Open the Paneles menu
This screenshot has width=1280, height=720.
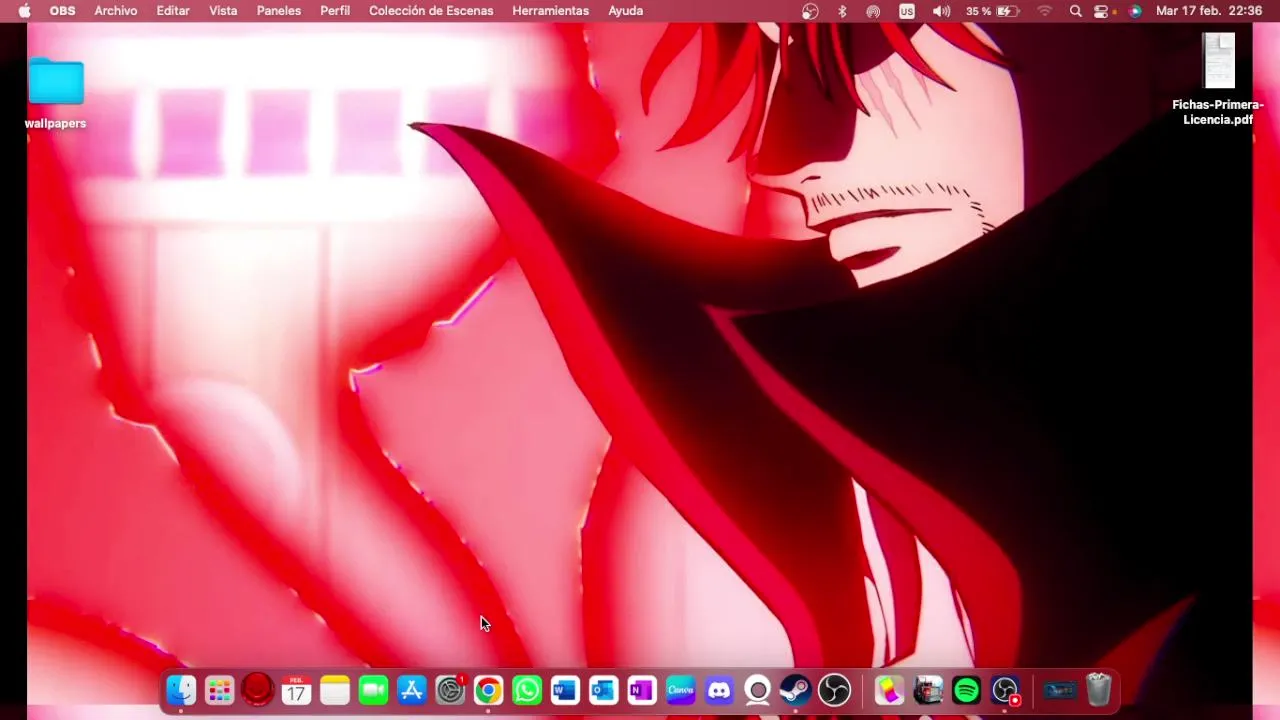279,11
